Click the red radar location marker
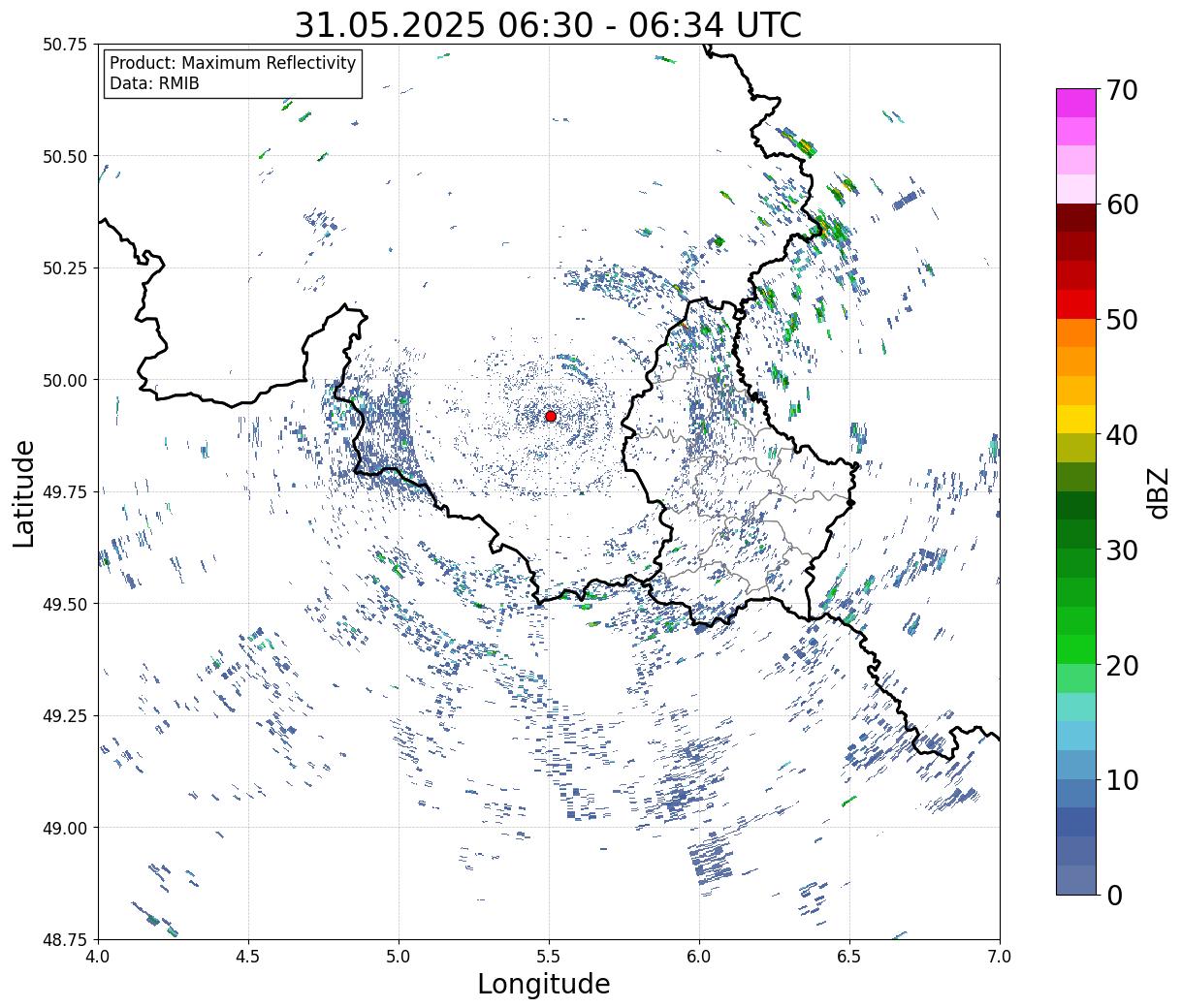This screenshot has width=1182, height=1008. tap(551, 416)
